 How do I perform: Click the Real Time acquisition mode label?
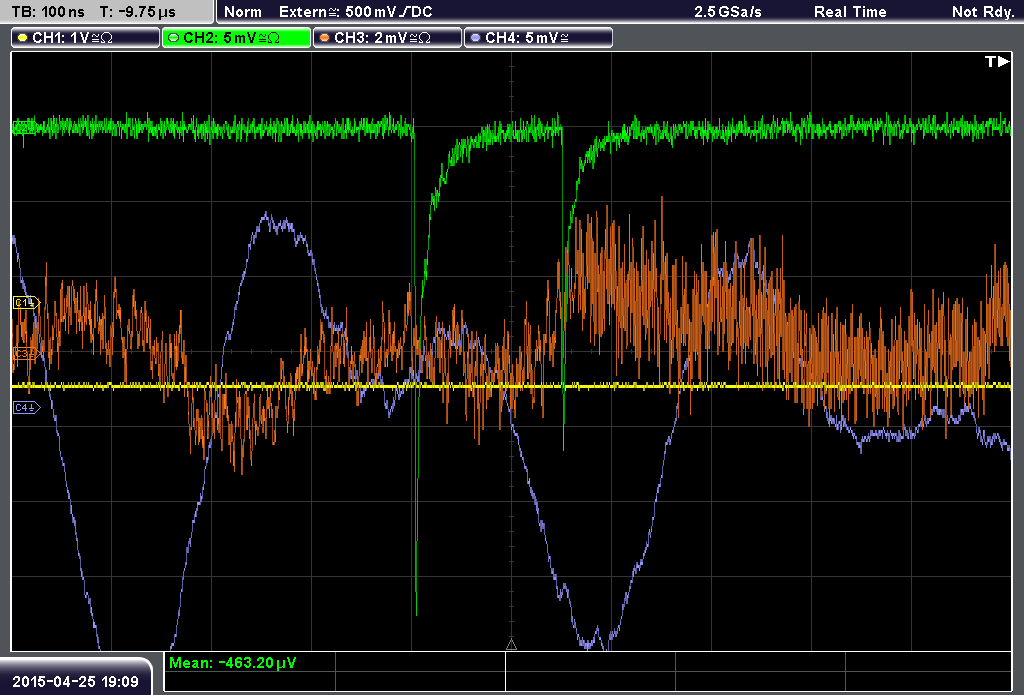[850, 12]
